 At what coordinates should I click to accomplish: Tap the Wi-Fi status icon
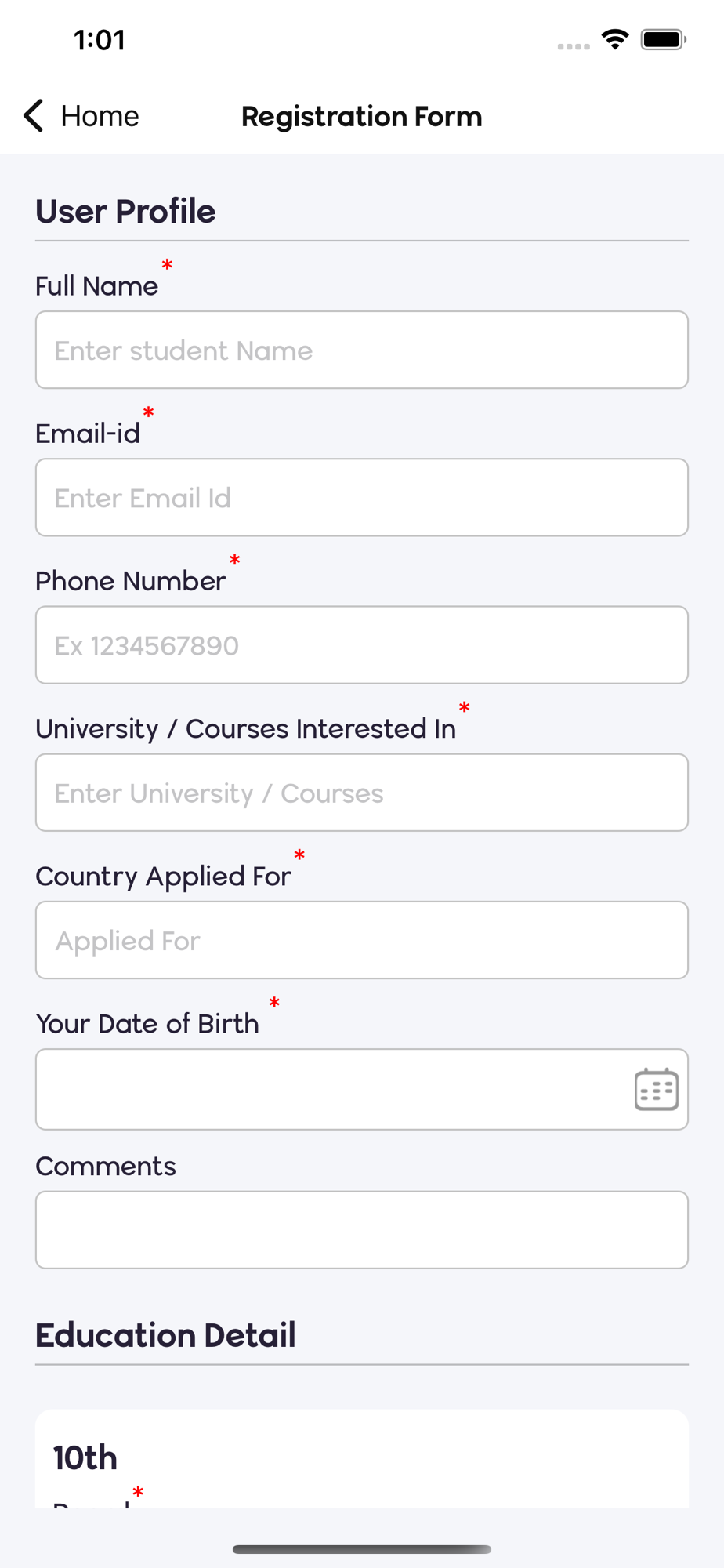point(615,39)
